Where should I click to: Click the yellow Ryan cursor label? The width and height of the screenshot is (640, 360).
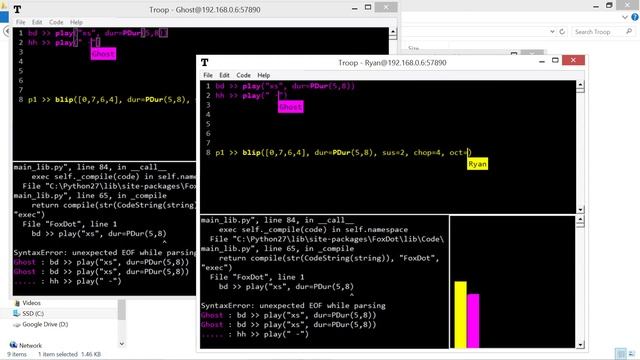pyautogui.click(x=477, y=164)
